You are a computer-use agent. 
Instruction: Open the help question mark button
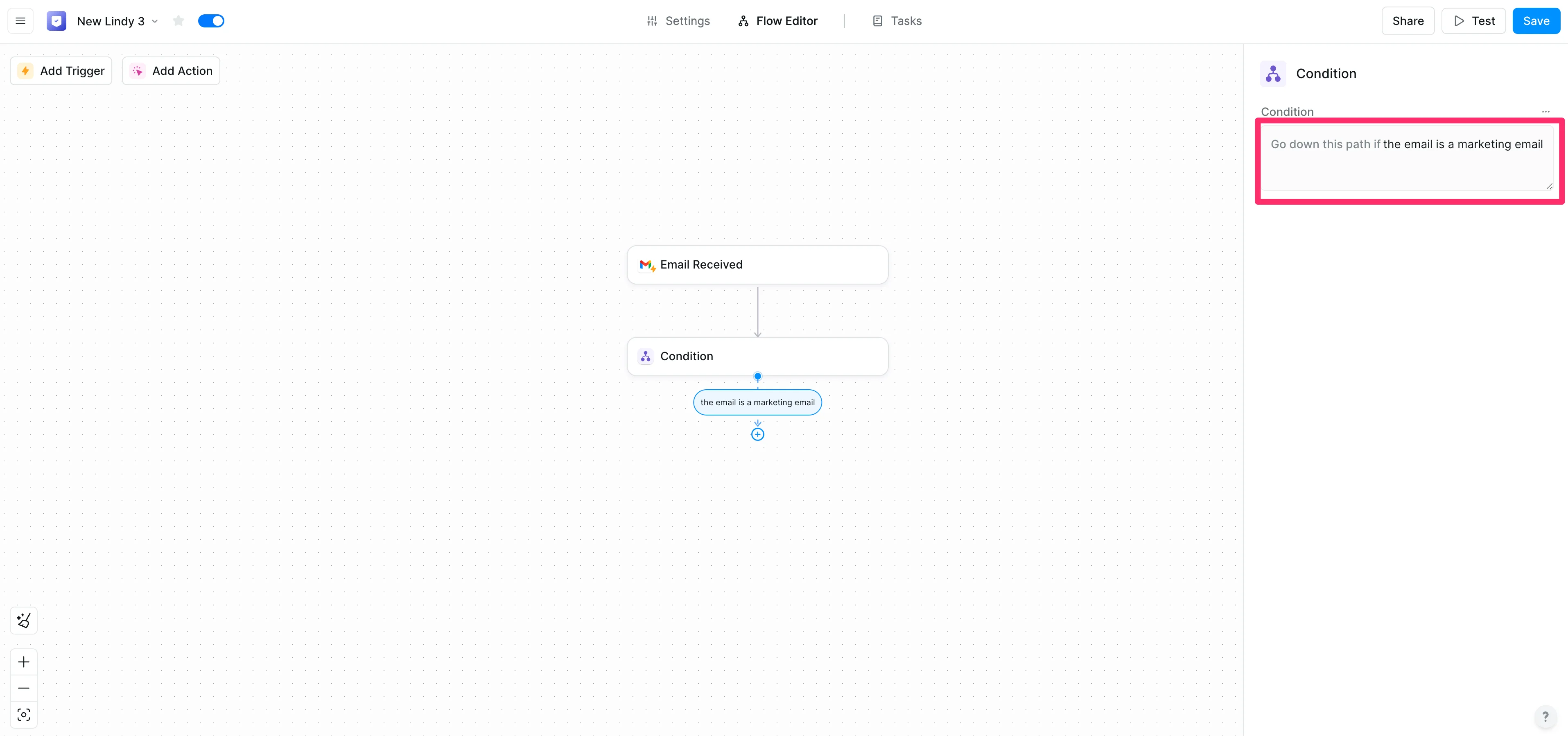tap(1545, 716)
